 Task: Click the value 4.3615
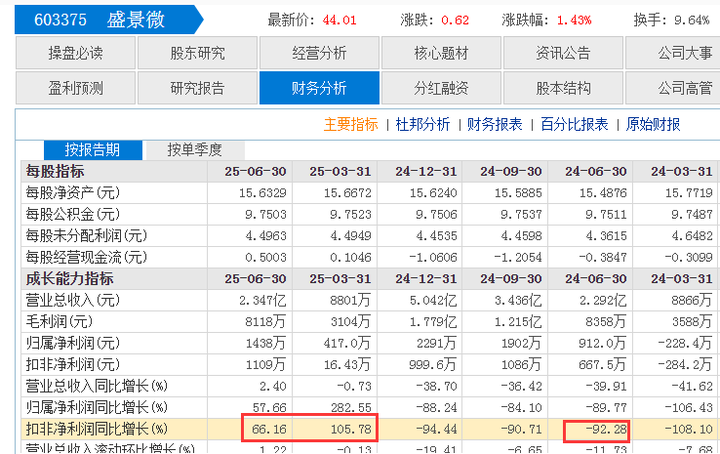(x=606, y=236)
